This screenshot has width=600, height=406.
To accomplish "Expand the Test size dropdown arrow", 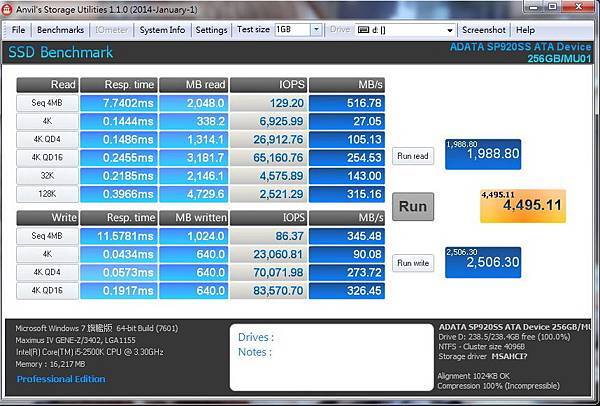I will tap(316, 29).
